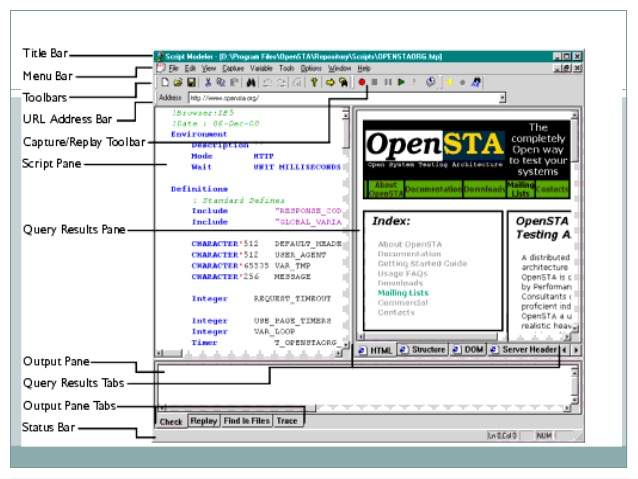This screenshot has width=638, height=479.
Task: Click the tab strip scroll-right arrow
Action: 576,350
